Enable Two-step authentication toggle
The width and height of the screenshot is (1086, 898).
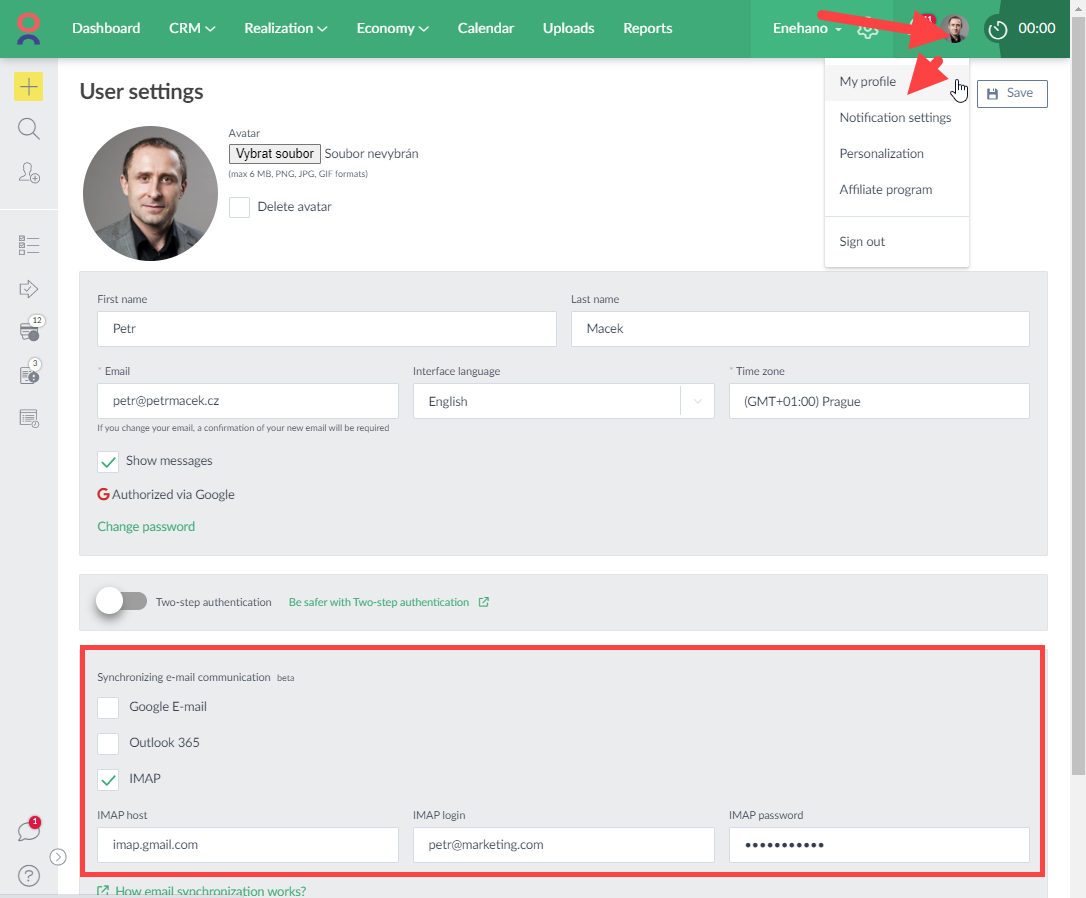(121, 600)
